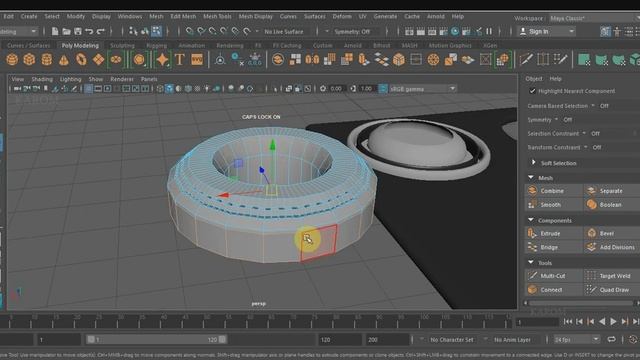Viewport: 640px width, 360px height.
Task: Create a polygon cube from shelf
Action: click(29, 60)
